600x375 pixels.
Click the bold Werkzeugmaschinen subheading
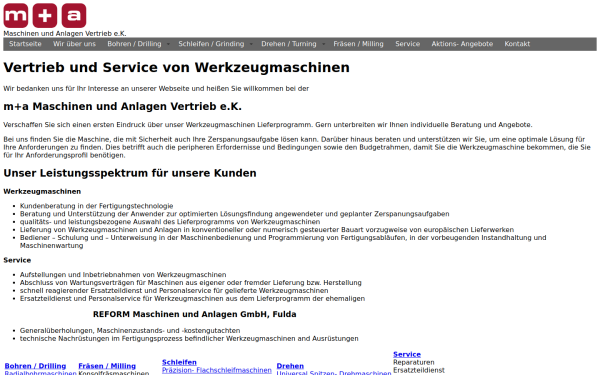[42, 191]
